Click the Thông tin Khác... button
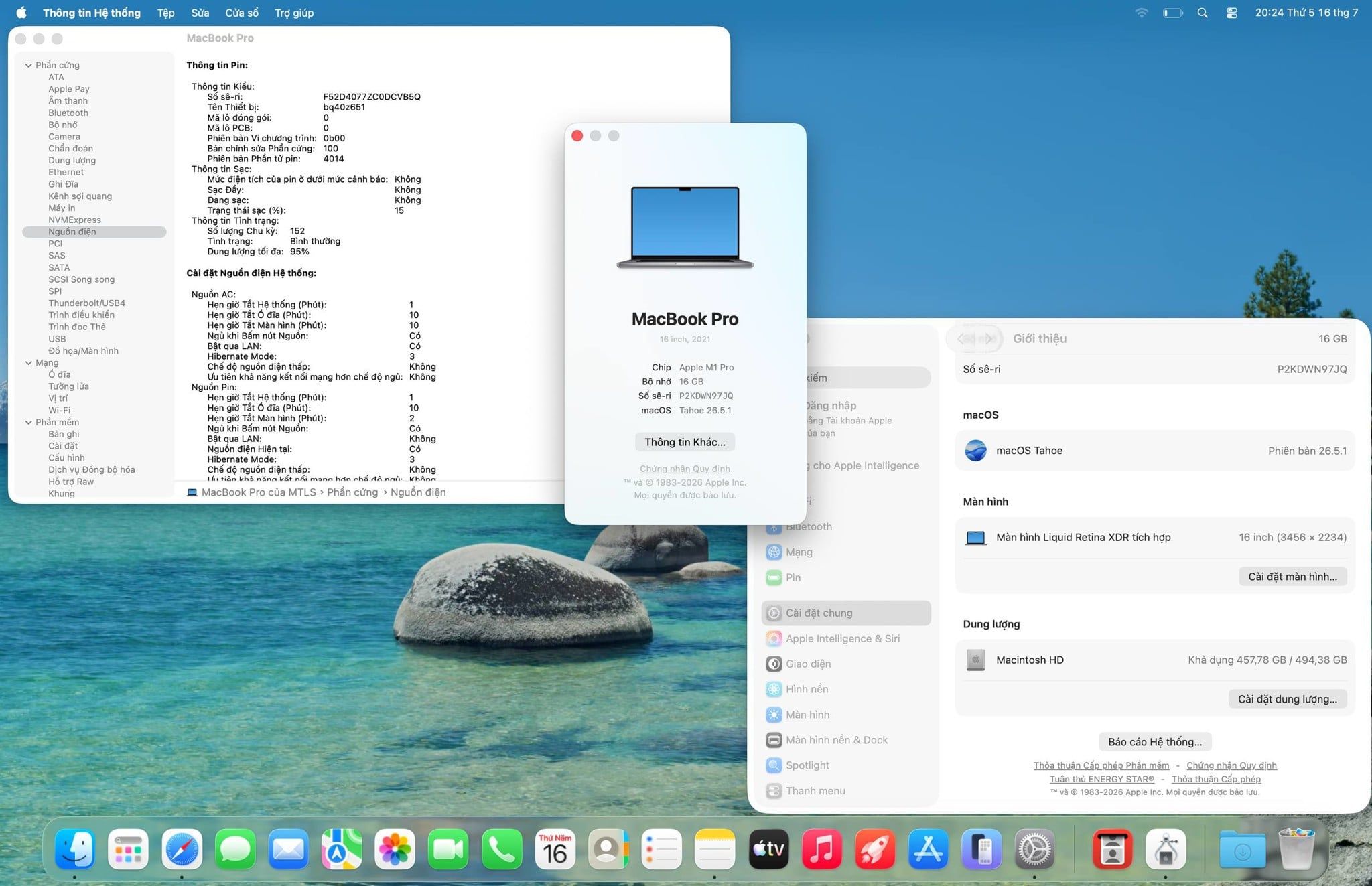The height and width of the screenshot is (886, 1372). click(685, 442)
